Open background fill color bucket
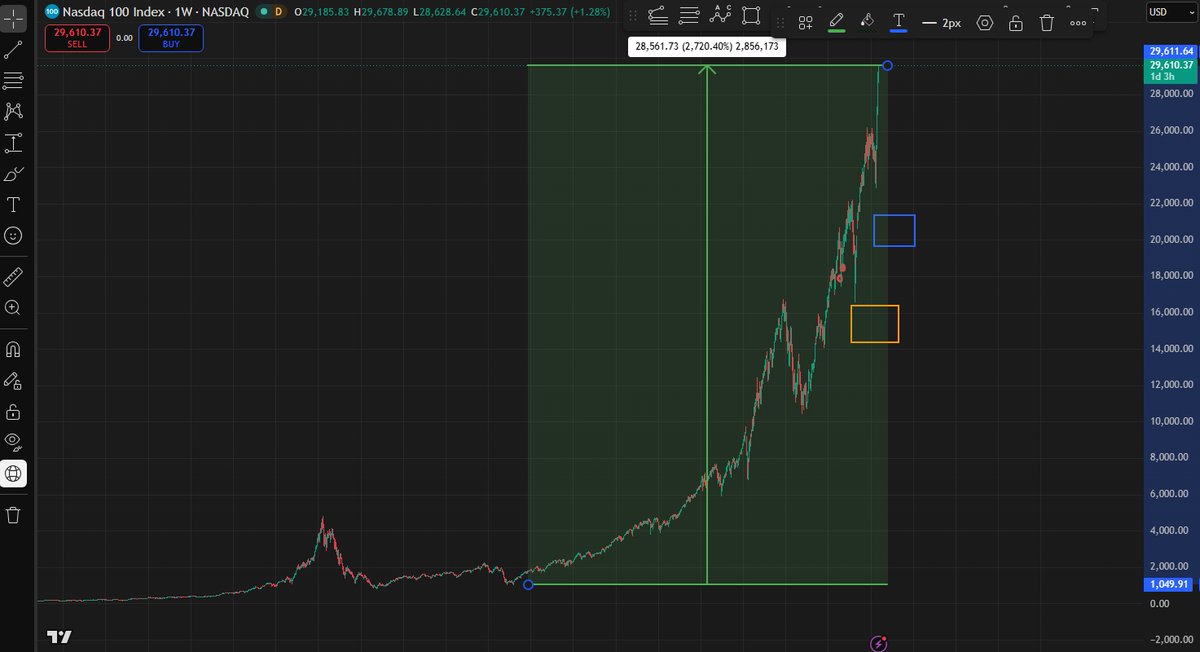 868,22
